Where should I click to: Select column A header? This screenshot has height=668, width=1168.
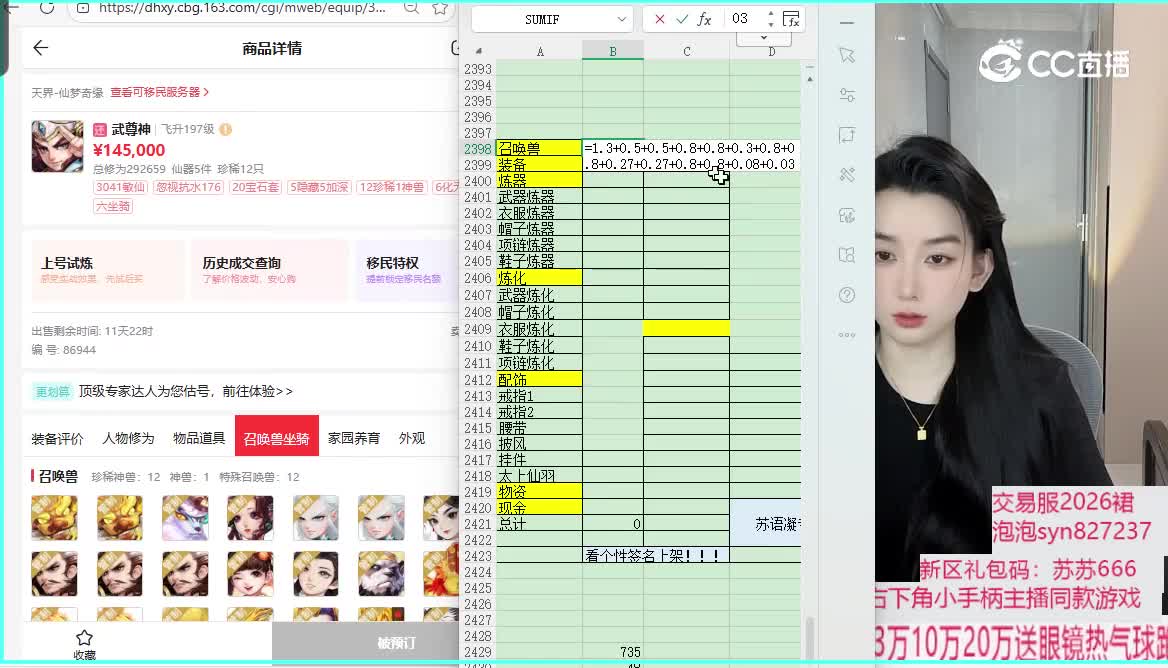539,51
